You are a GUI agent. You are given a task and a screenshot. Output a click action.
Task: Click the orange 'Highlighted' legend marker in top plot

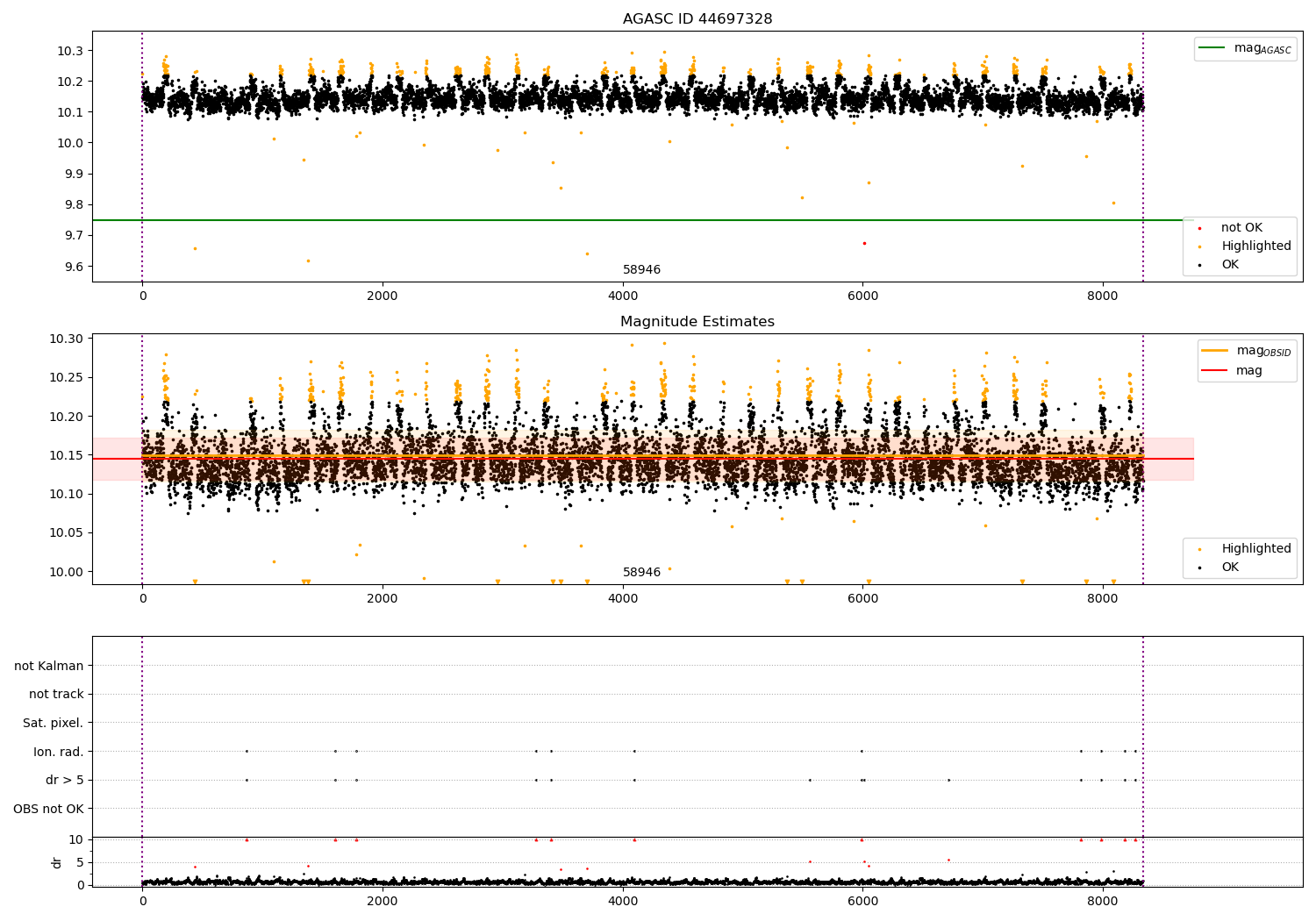(1200, 246)
